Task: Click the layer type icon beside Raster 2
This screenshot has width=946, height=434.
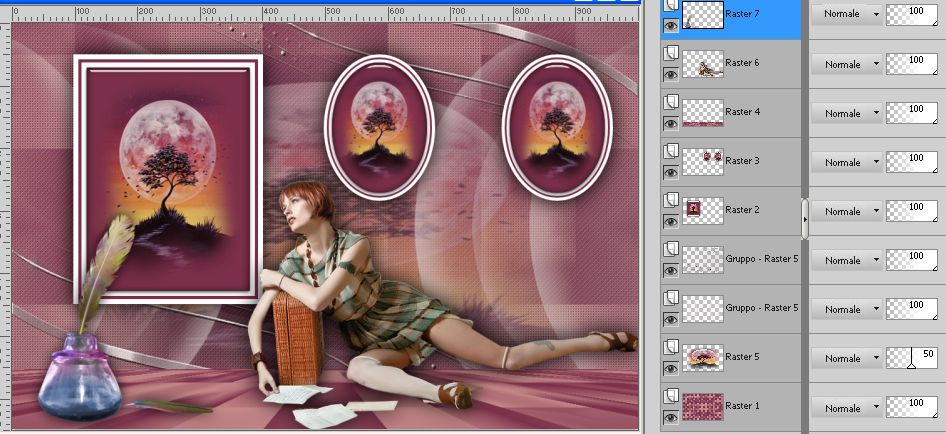Action: [x=670, y=201]
